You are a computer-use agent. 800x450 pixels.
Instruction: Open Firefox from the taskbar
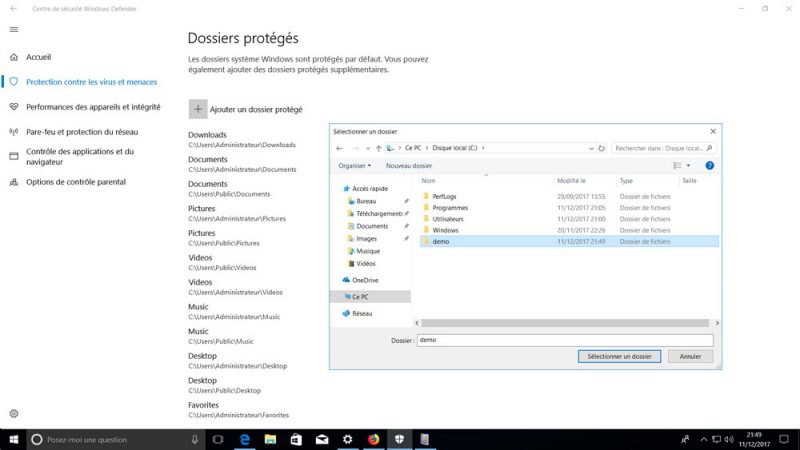(x=373, y=439)
